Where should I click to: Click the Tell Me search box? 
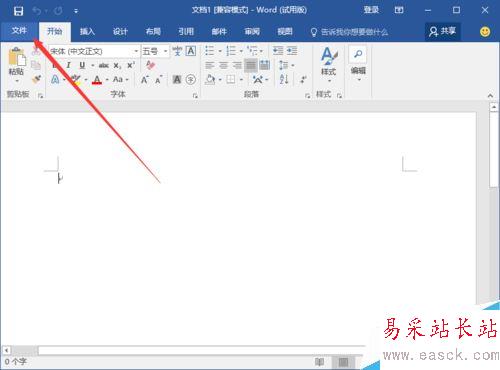coord(349,32)
